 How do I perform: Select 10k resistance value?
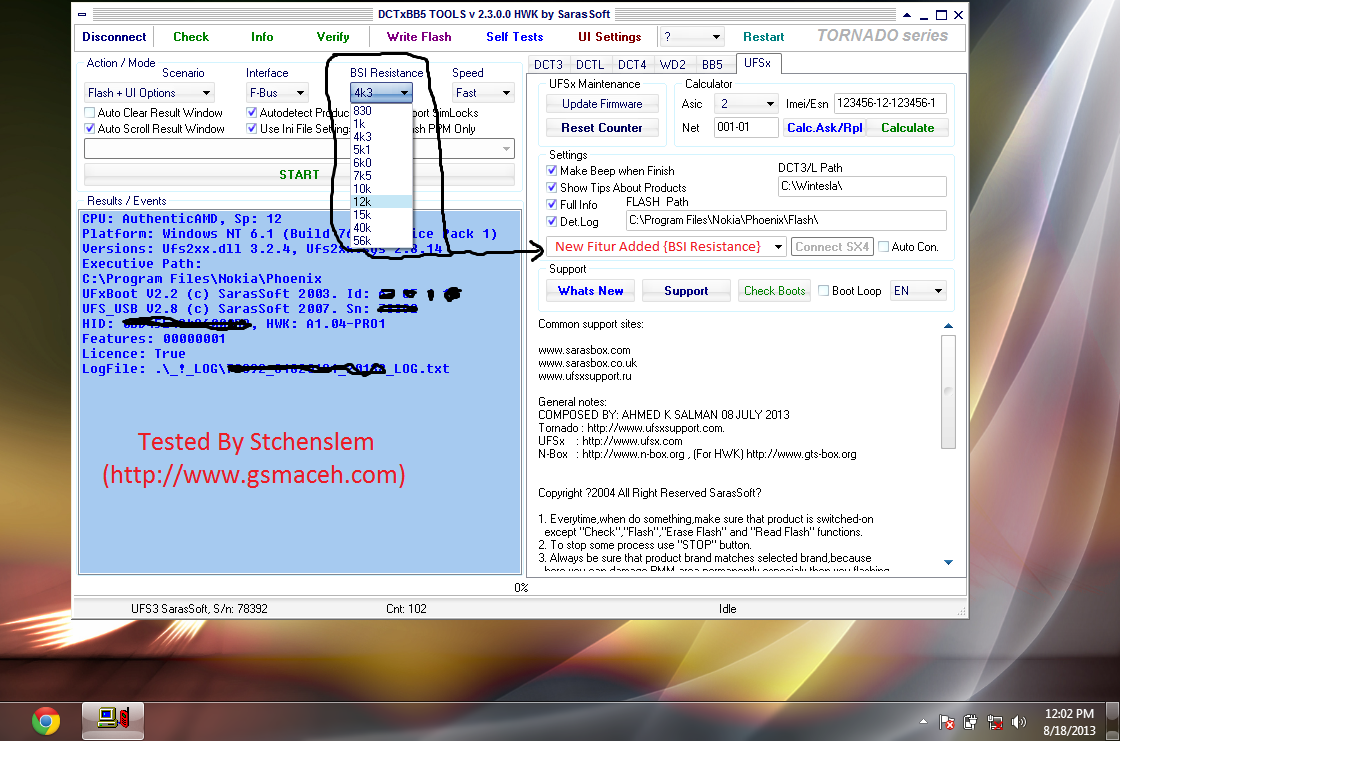click(x=381, y=189)
